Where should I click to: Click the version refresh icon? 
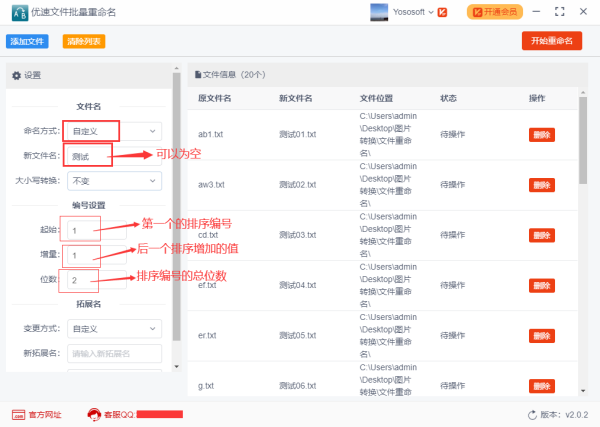point(532,414)
